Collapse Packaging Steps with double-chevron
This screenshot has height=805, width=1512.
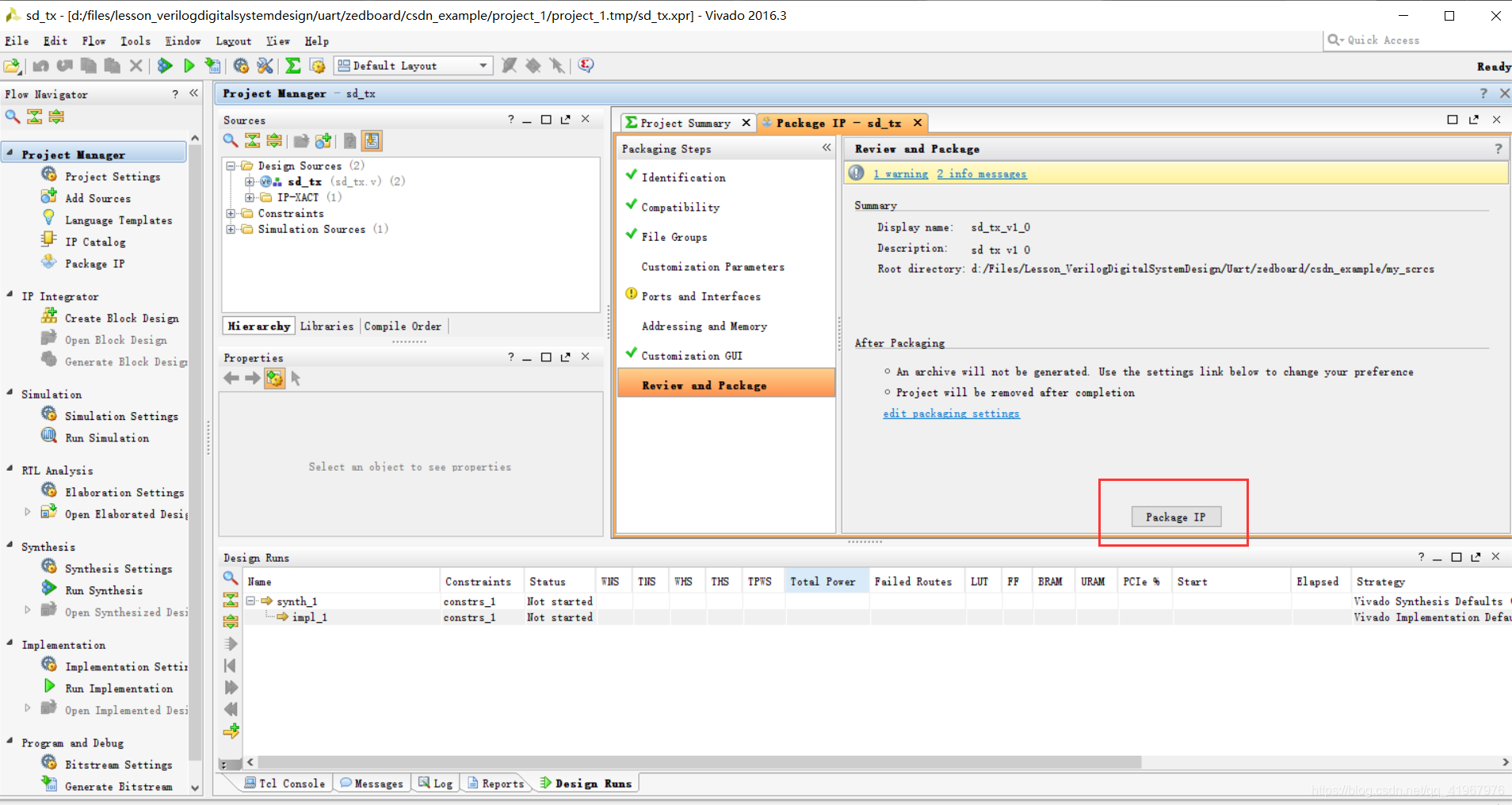coord(827,147)
